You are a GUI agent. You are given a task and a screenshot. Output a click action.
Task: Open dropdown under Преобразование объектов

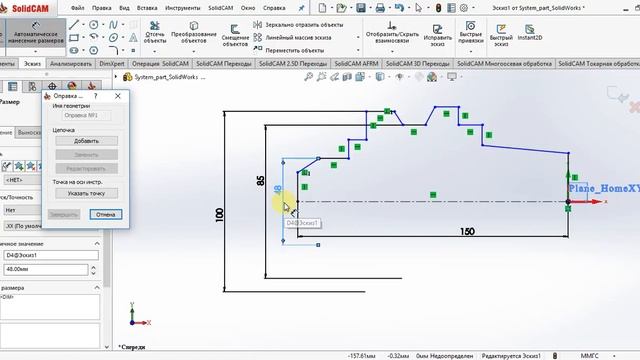pos(193,51)
